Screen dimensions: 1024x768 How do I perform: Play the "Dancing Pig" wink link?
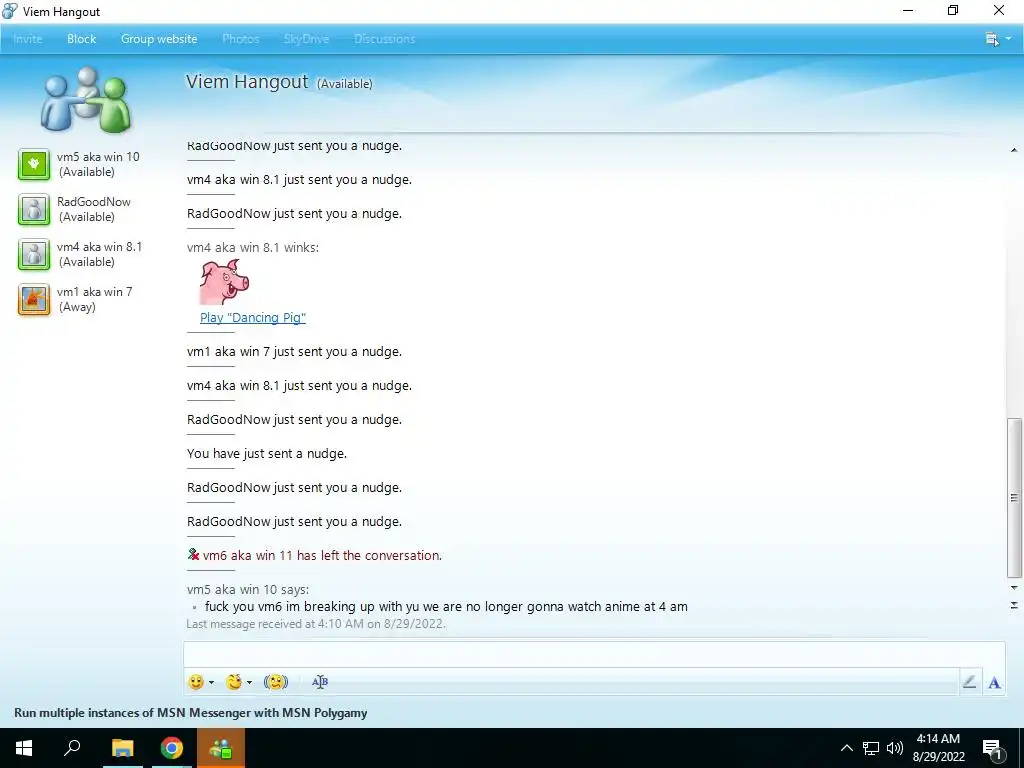[x=253, y=317]
